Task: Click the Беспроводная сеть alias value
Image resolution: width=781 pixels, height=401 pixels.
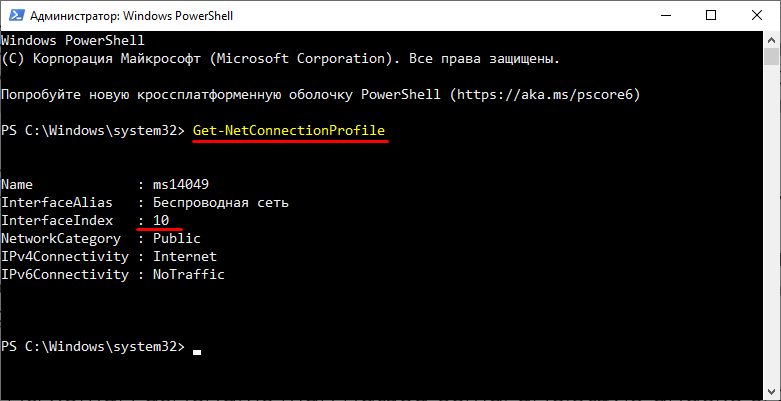Action: 221,203
